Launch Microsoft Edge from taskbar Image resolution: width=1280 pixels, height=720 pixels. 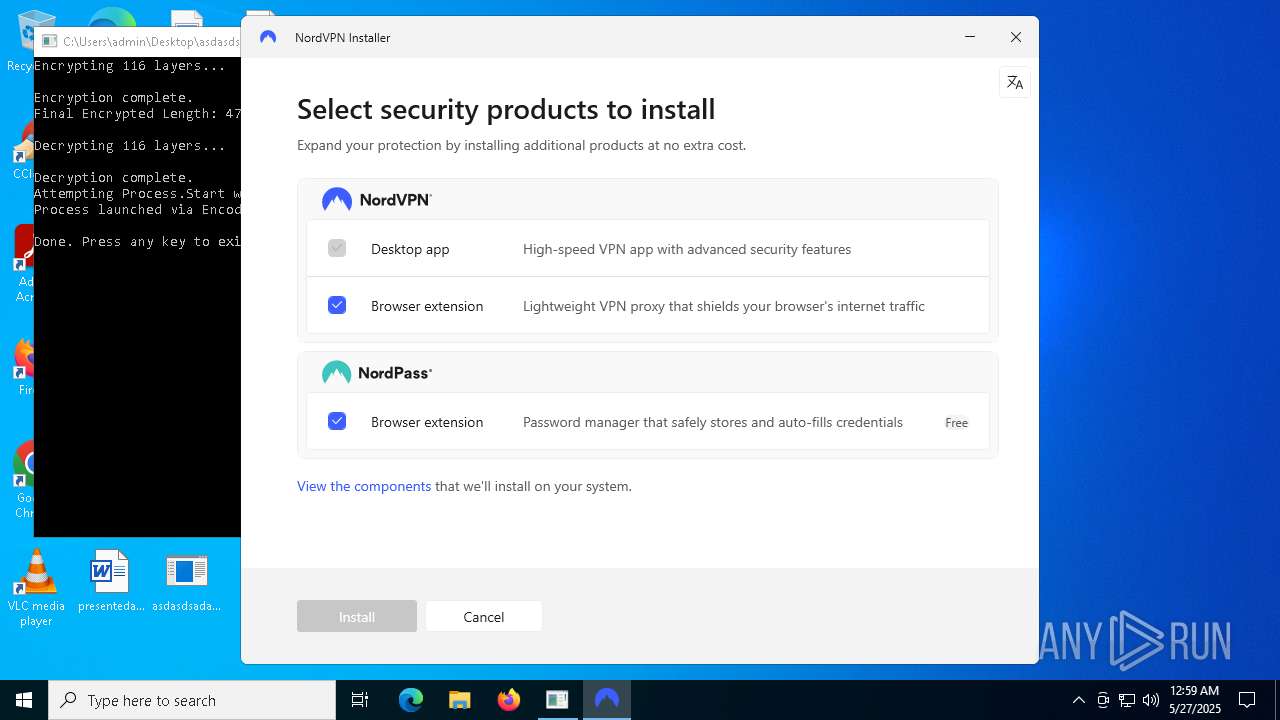[411, 700]
